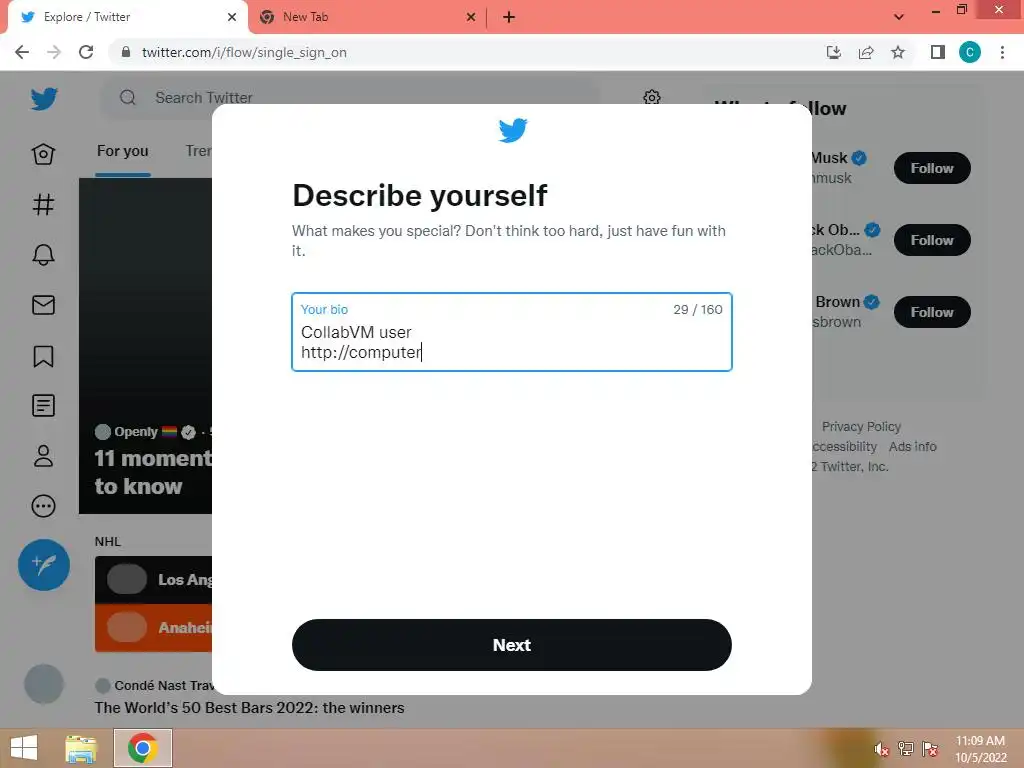Open the Windows Start button
The width and height of the screenshot is (1024, 768).
pyautogui.click(x=24, y=748)
